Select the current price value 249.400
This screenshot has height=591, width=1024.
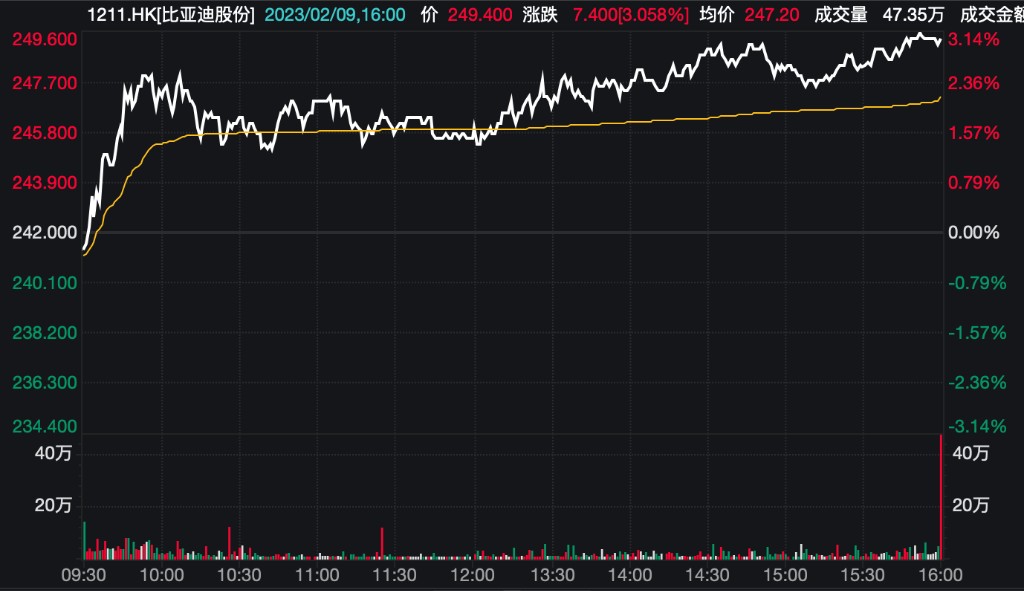pos(482,15)
